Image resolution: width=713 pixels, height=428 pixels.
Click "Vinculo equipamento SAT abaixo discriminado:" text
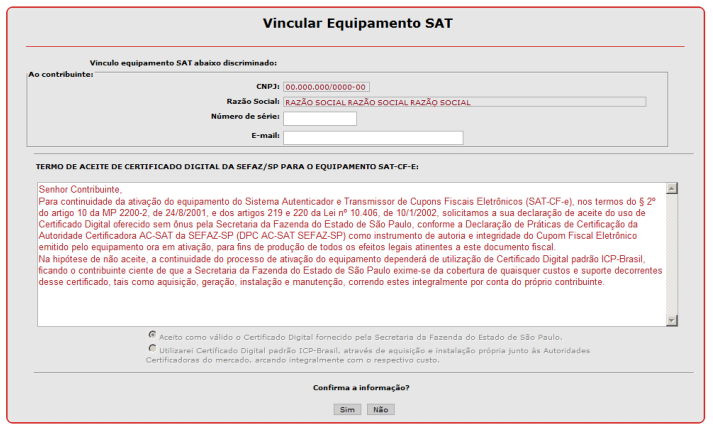183,63
